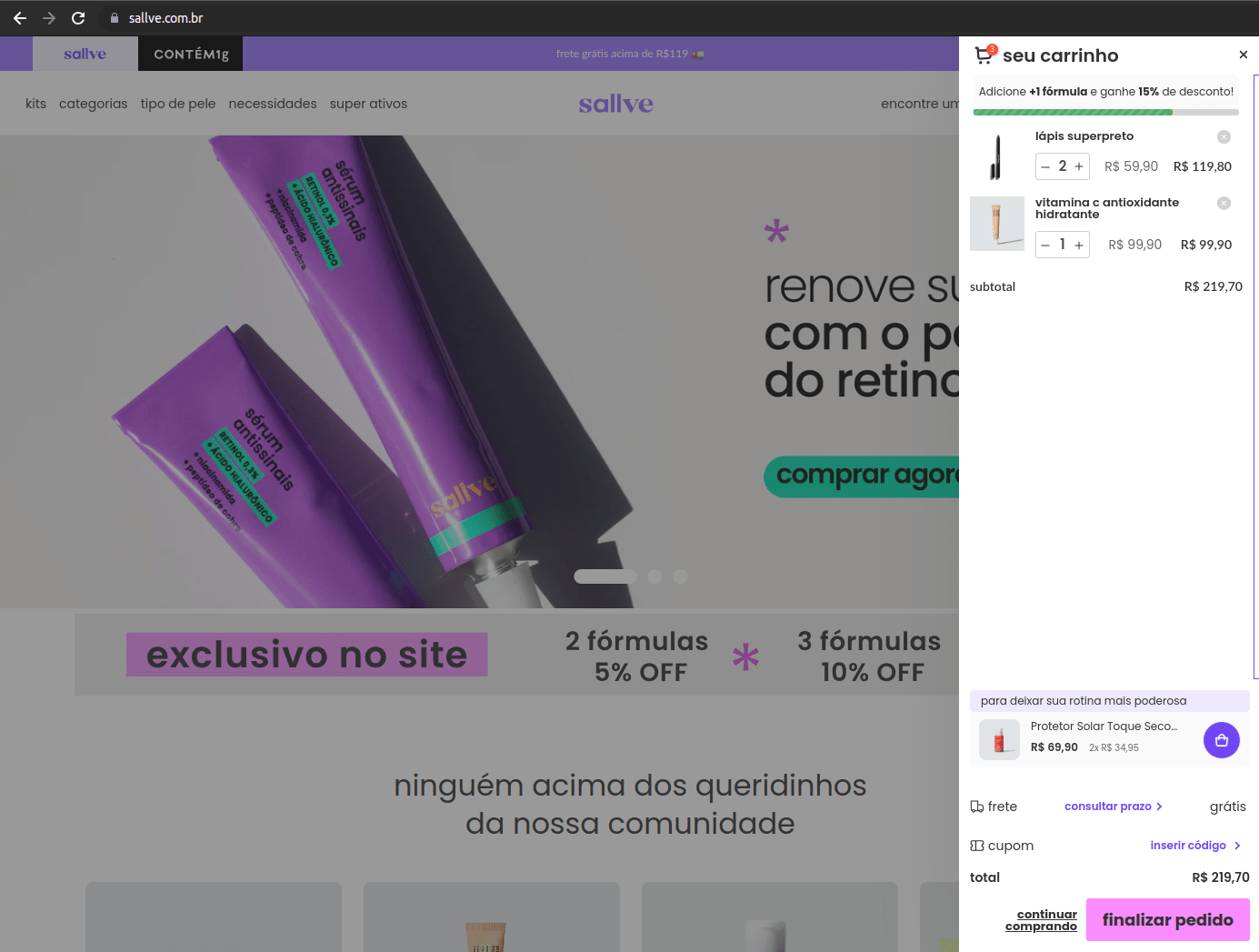
Task: Increase vitamina c quantity with plus
Action: coord(1079,245)
